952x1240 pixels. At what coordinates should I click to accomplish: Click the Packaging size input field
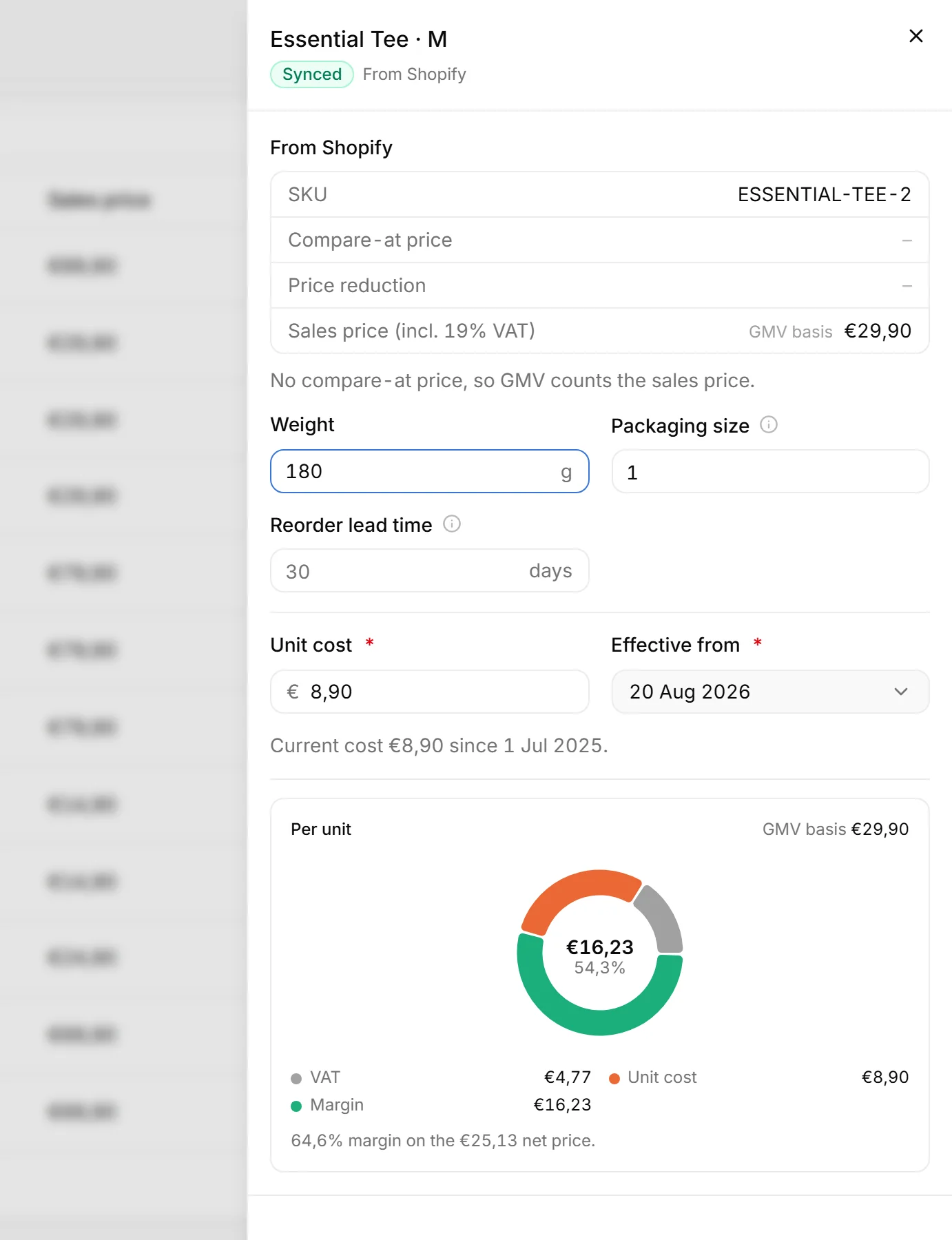coord(770,471)
